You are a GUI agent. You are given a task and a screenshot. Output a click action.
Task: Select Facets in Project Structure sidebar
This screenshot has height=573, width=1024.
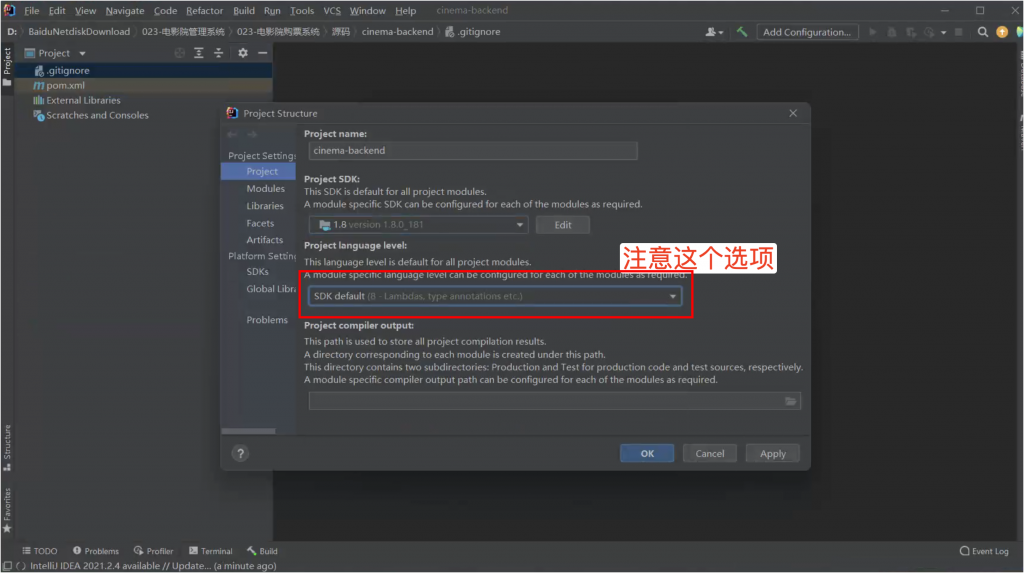pyautogui.click(x=259, y=223)
